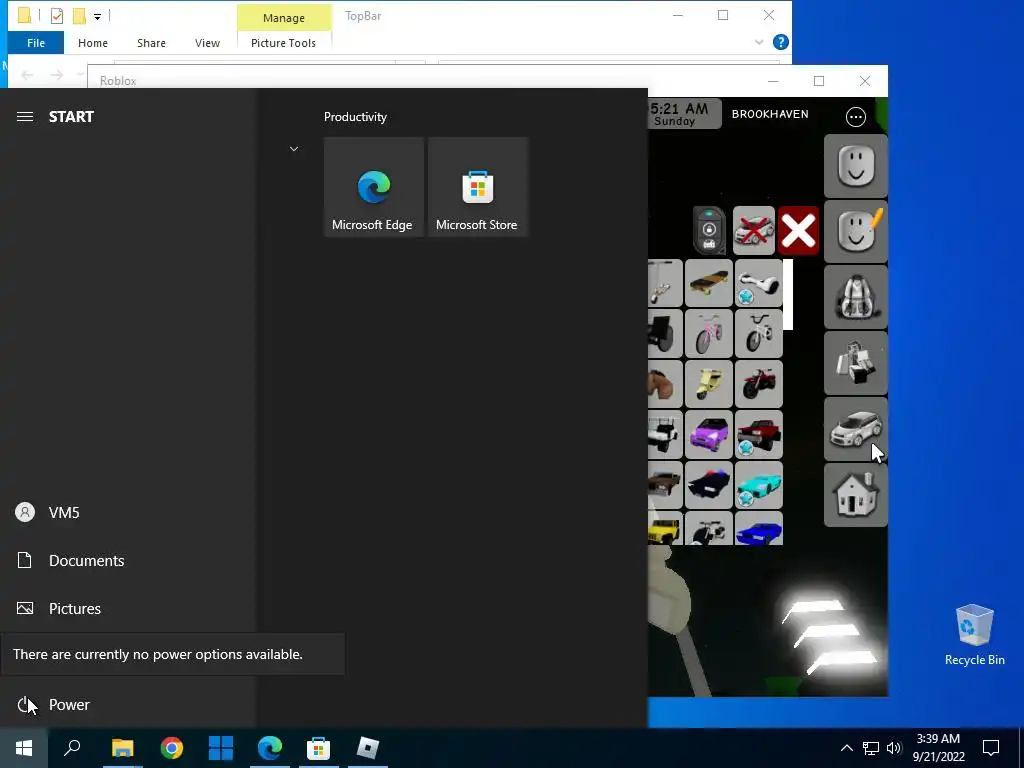The height and width of the screenshot is (768, 1024).
Task: Open Documents from Start menu
Action: pyautogui.click(x=128, y=560)
